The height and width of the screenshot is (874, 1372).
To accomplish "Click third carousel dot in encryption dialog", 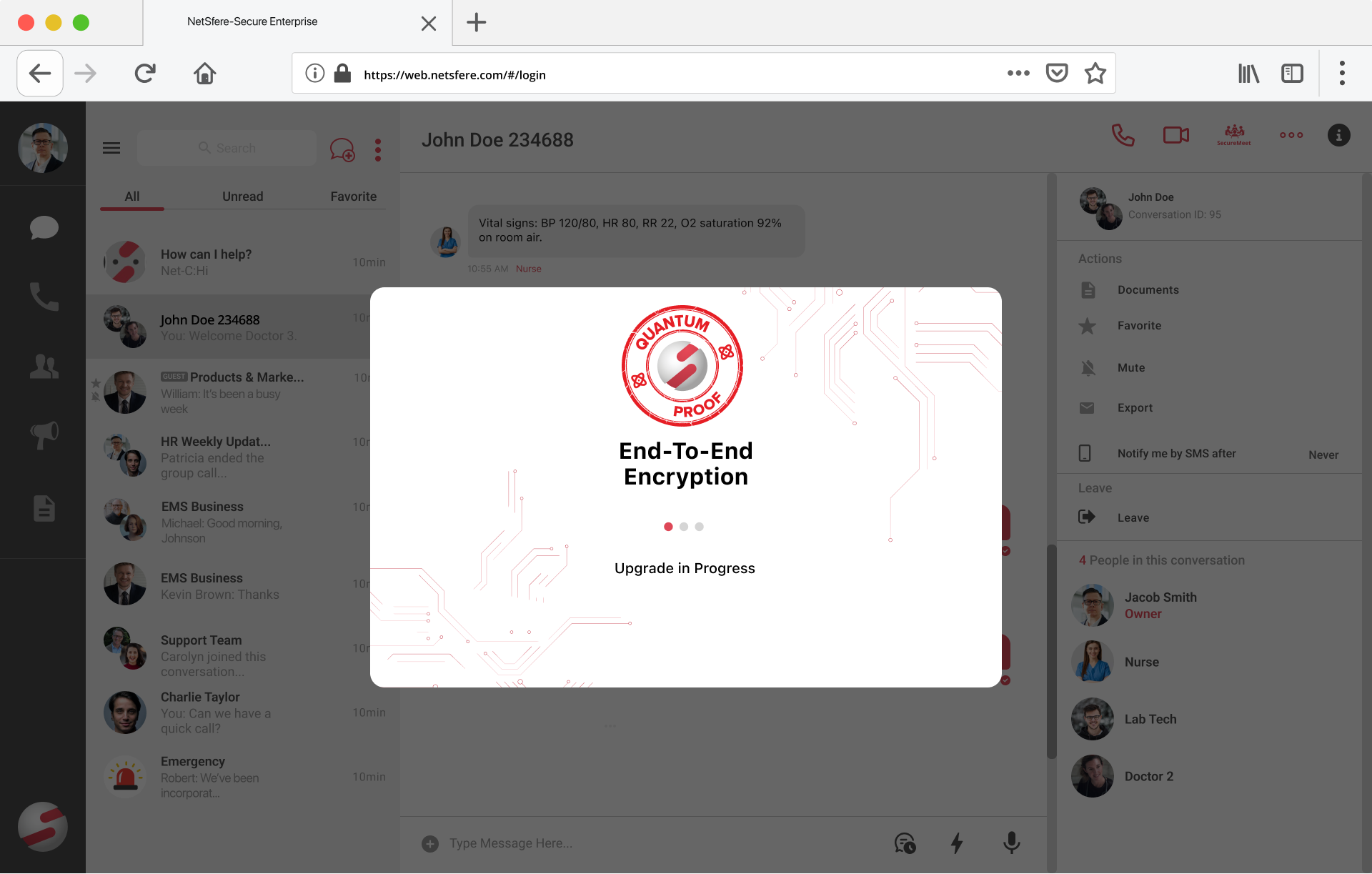I will click(x=700, y=527).
